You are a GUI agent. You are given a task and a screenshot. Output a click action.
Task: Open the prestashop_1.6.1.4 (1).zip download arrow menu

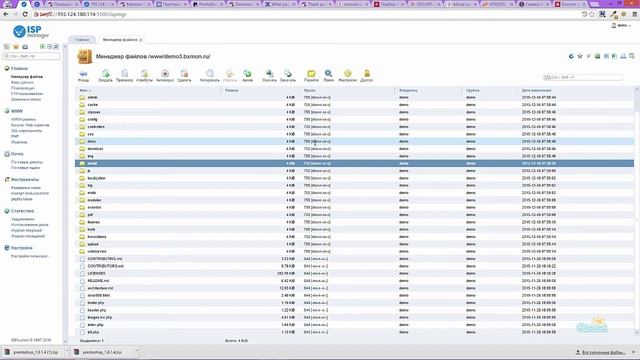point(67,351)
